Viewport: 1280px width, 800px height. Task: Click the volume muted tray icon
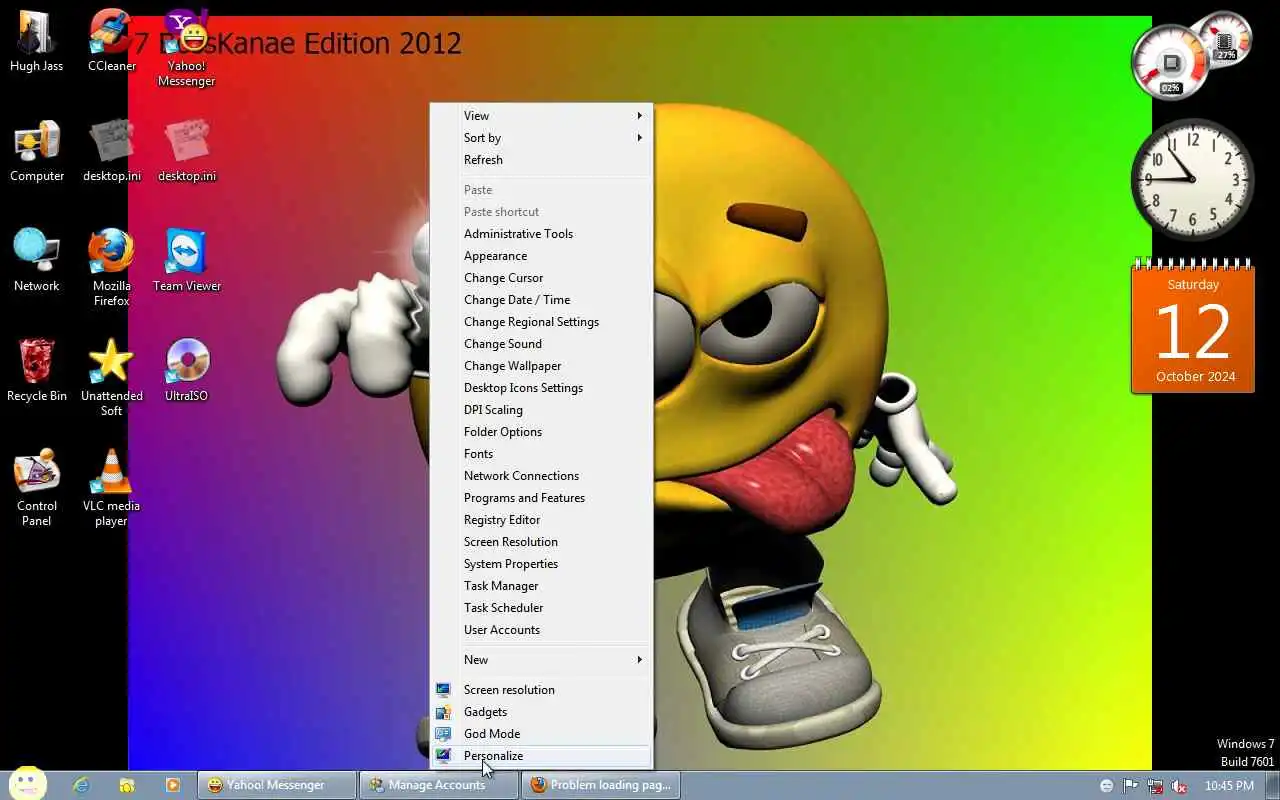1180,786
